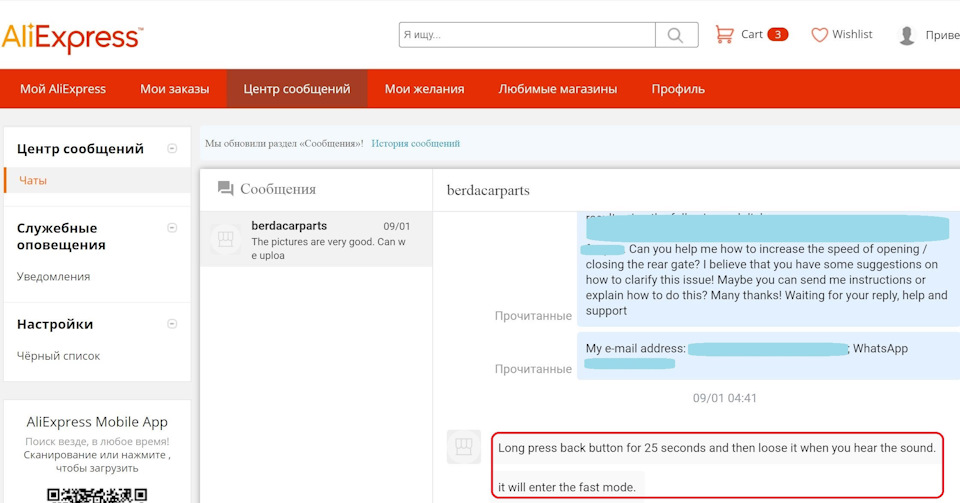Image resolution: width=960 pixels, height=503 pixels.
Task: Click the AliExpress Mobile App heading
Action: (x=97, y=422)
